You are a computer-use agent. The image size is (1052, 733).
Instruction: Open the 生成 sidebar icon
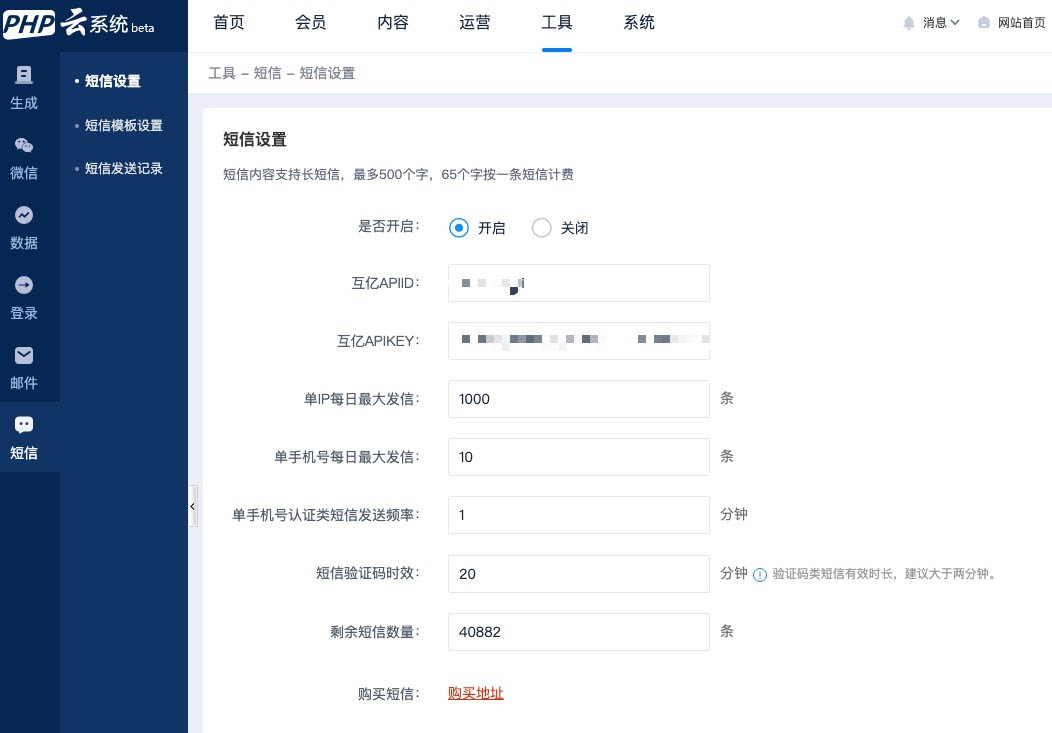click(x=24, y=88)
